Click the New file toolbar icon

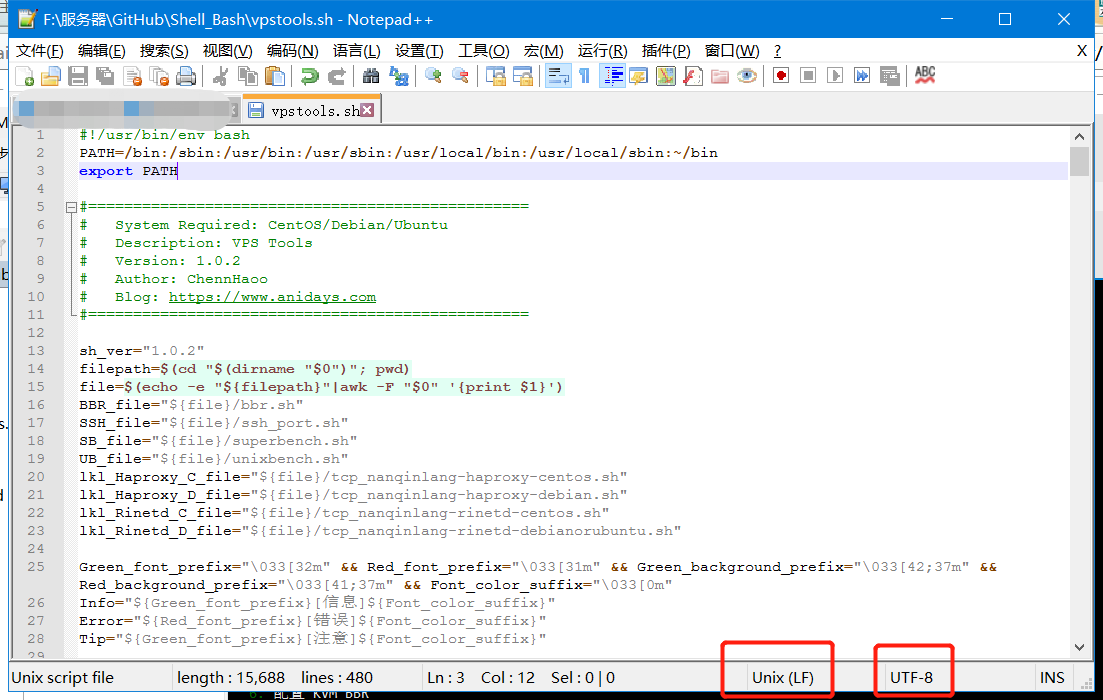[x=25, y=76]
